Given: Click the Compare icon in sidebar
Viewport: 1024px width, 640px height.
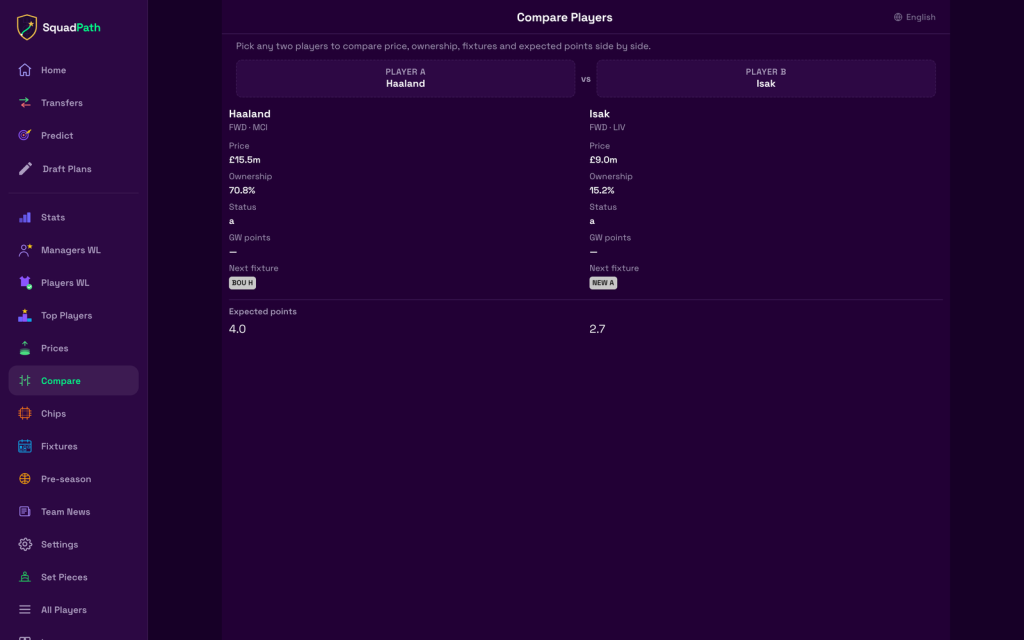Looking at the screenshot, I should click(25, 381).
